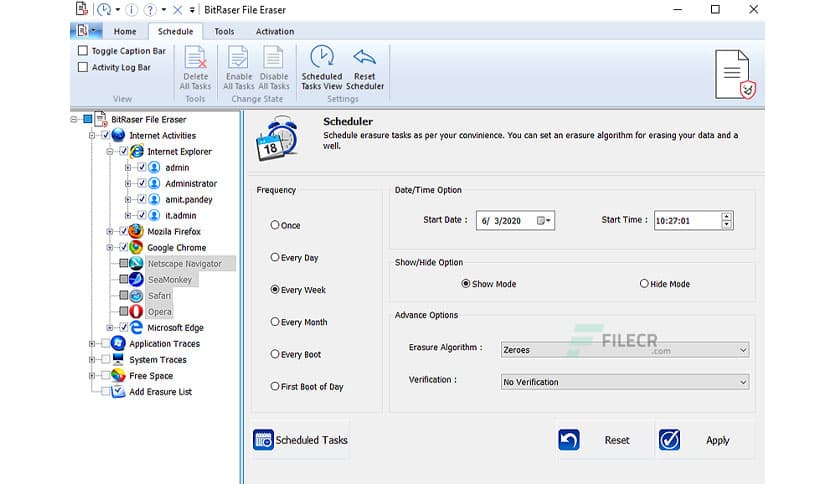Image resolution: width=836 pixels, height=484 pixels.
Task: Expand the Google Chrome tree node
Action: click(110, 247)
